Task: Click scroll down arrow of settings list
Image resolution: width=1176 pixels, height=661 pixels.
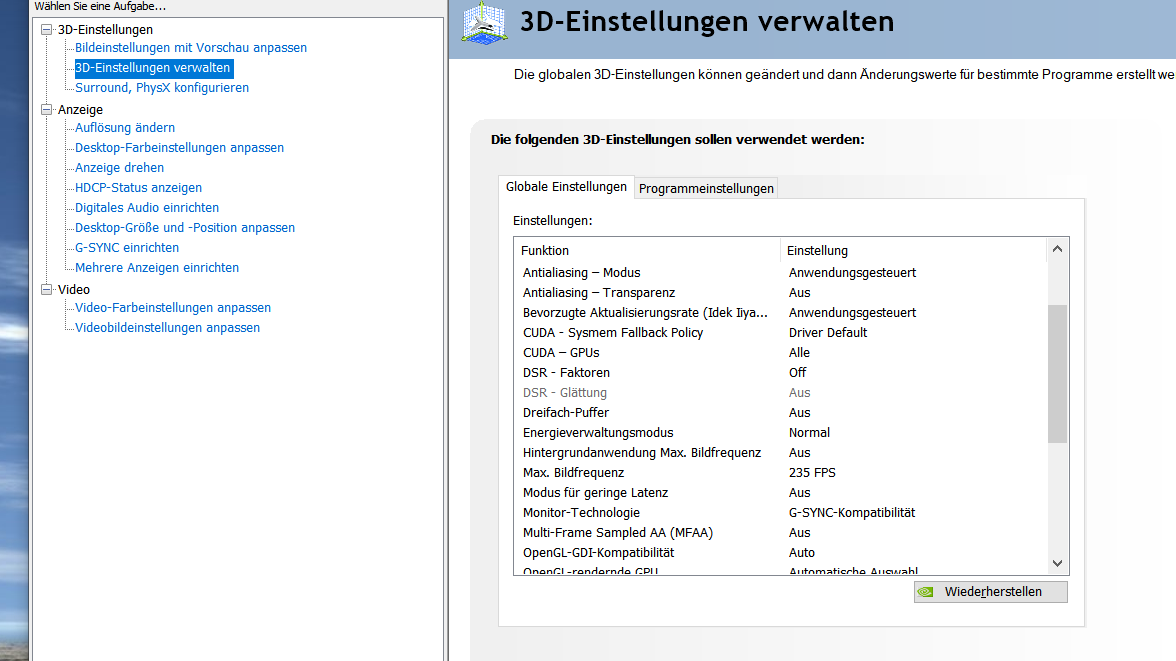Action: tap(1058, 563)
